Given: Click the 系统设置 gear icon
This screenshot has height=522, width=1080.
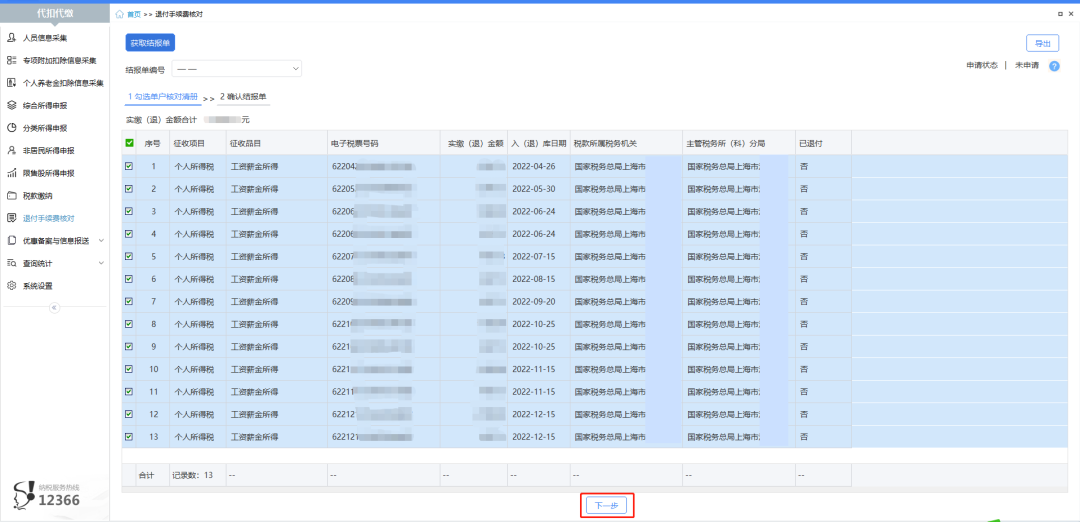Looking at the screenshot, I should coord(11,286).
